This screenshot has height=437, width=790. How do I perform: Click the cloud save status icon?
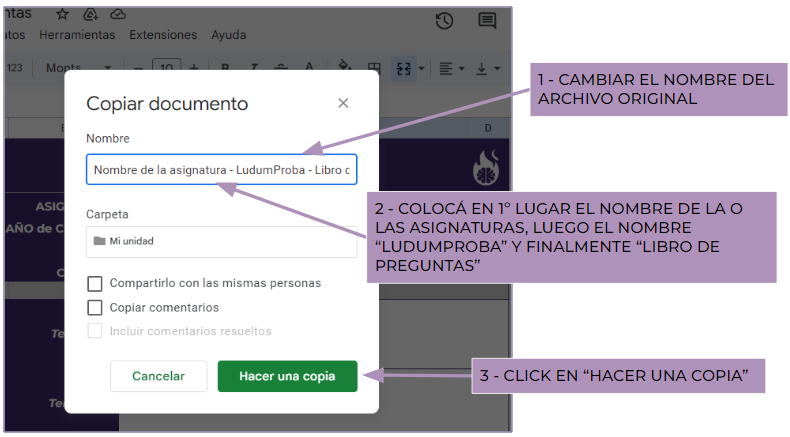tap(118, 14)
